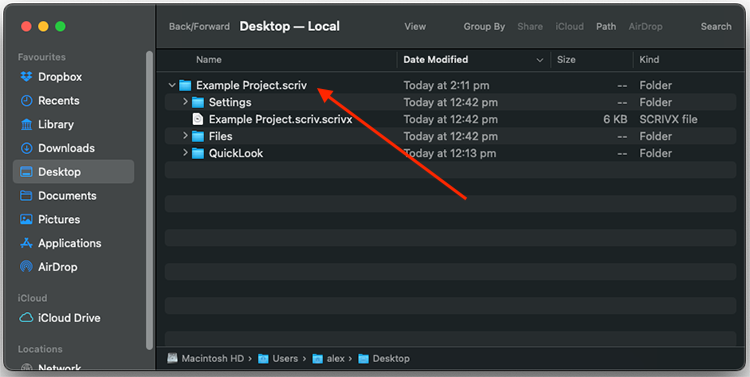Click the QuickLook folder icon

(198, 153)
